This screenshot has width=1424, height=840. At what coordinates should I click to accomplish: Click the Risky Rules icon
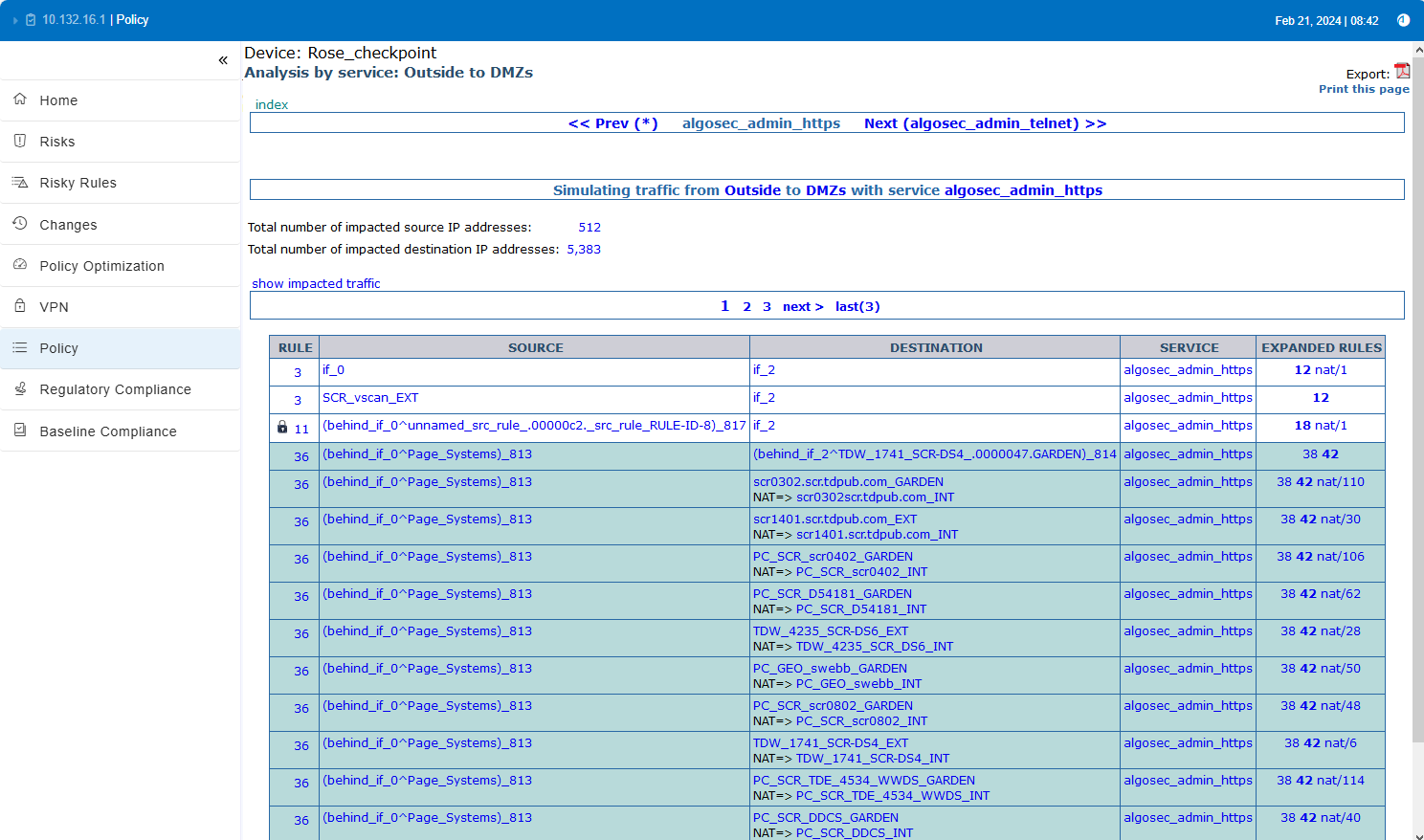20,182
